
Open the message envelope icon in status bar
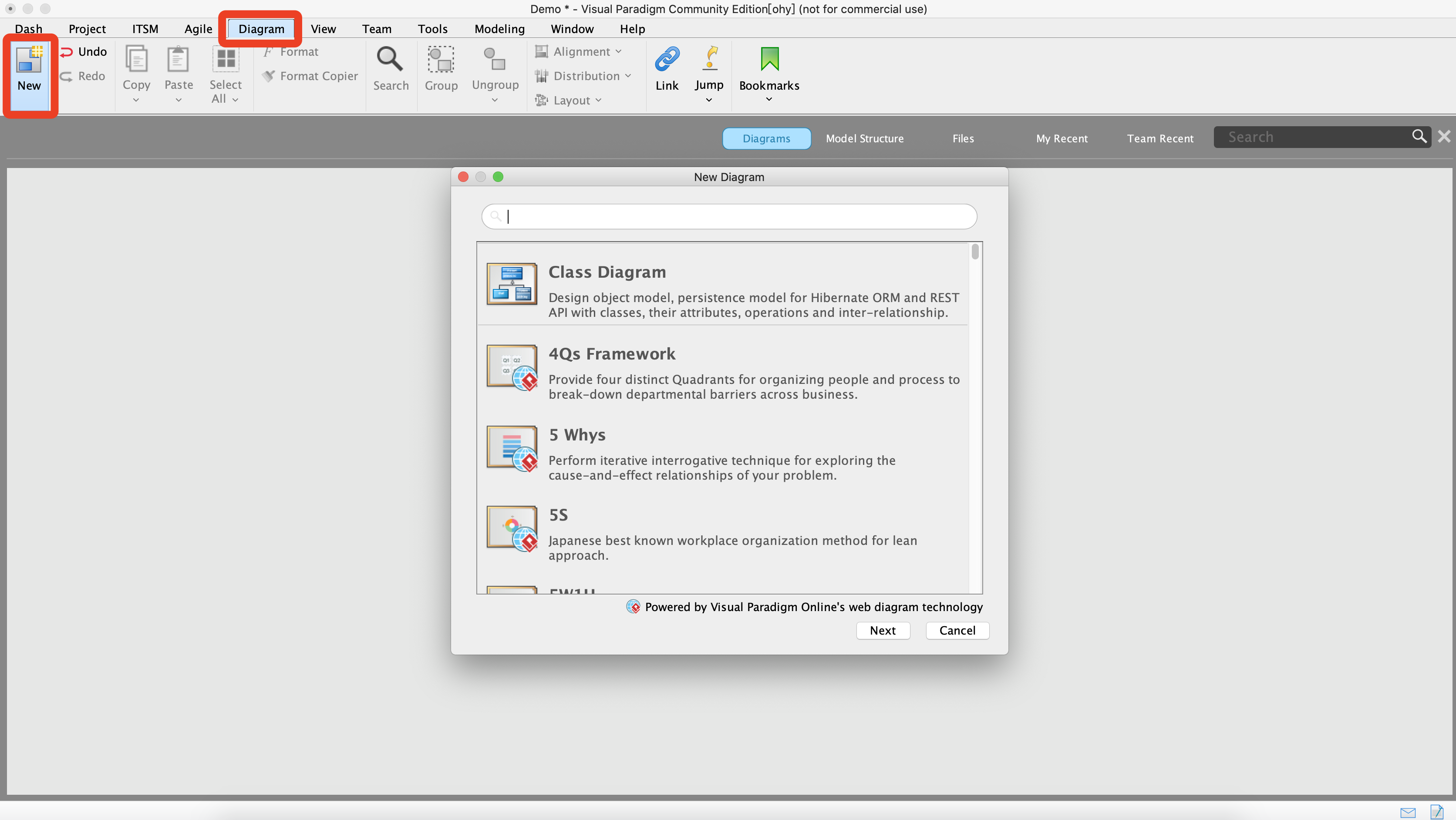point(1408,813)
